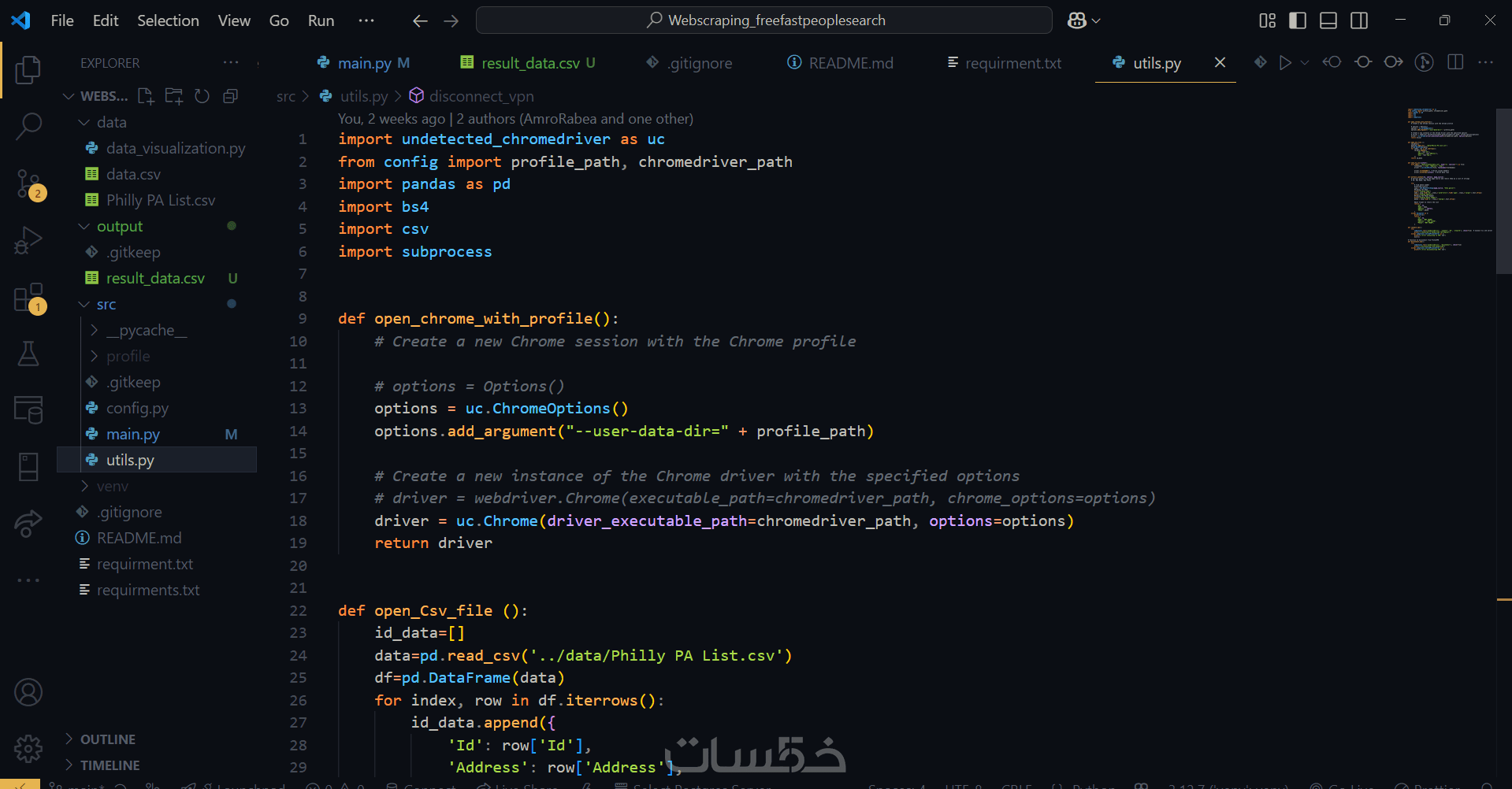The width and height of the screenshot is (1512, 789).
Task: Switch to result_data.csv tab
Action: pyautogui.click(x=529, y=63)
